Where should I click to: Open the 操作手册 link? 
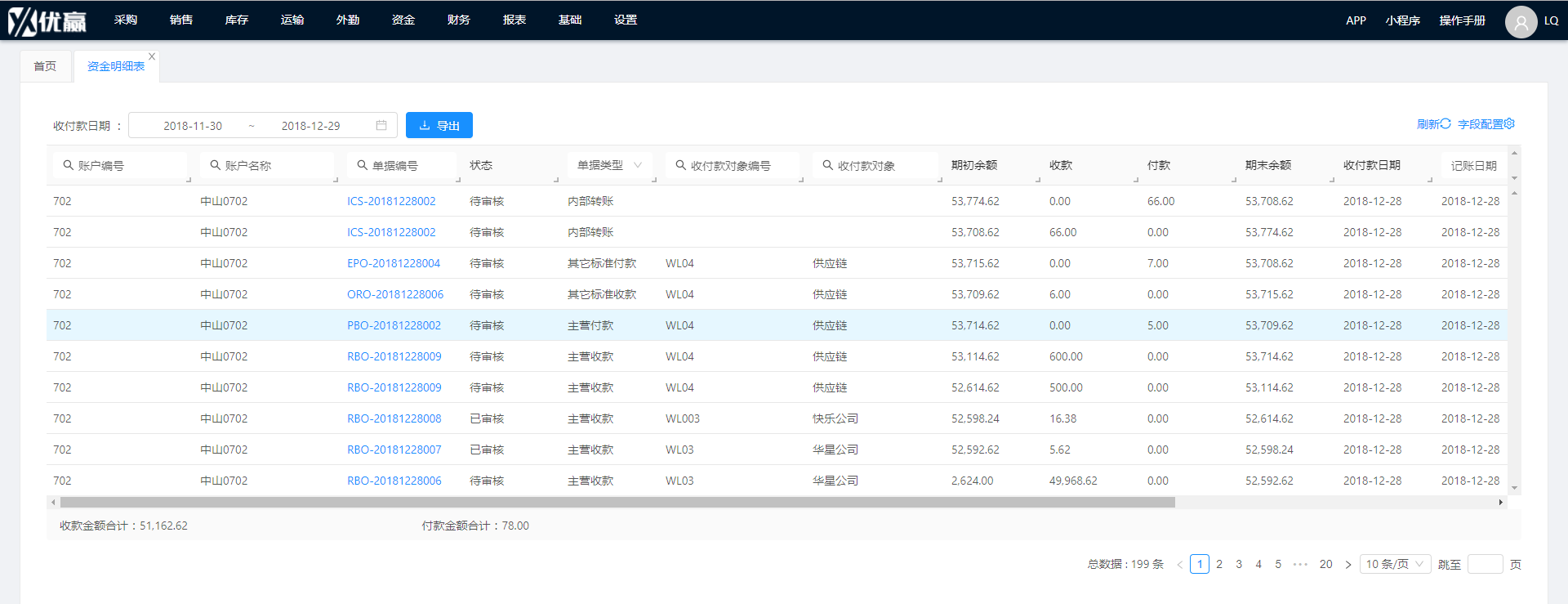tap(1462, 20)
